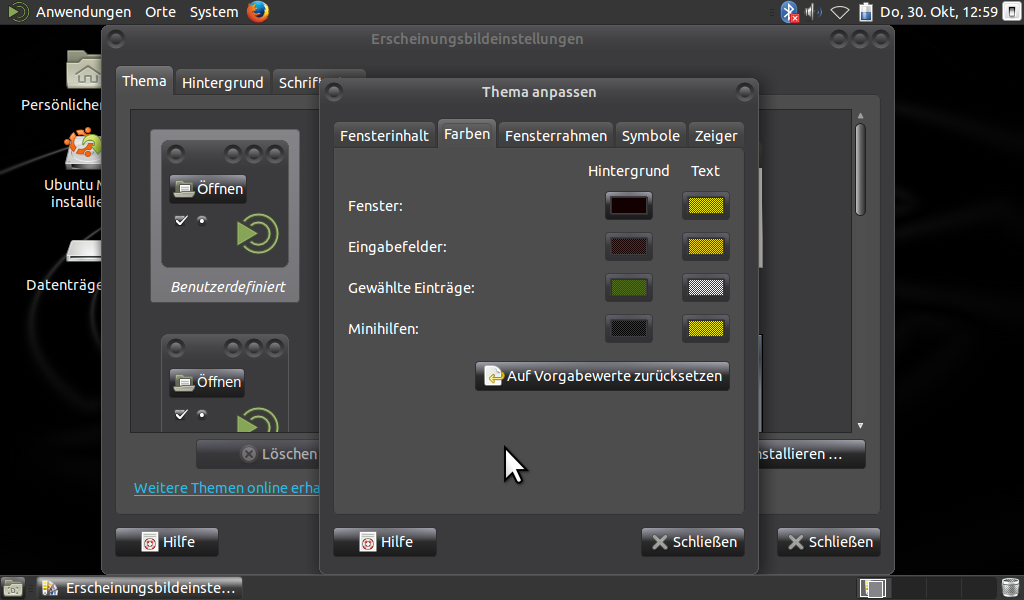Pick the Minihilfen background color swatch

coord(629,328)
